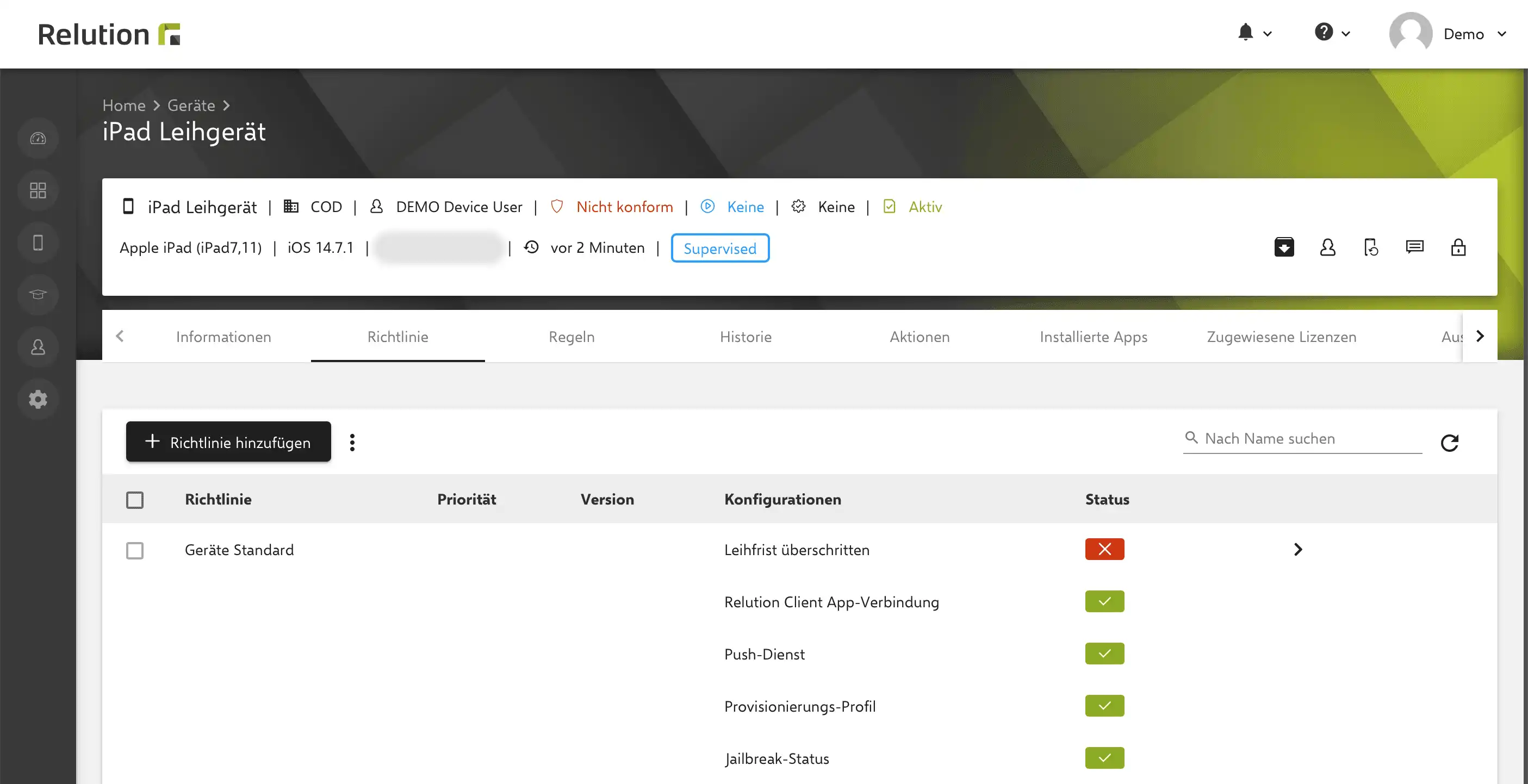Open the help question mark dropdown
1528x784 pixels.
tap(1332, 33)
